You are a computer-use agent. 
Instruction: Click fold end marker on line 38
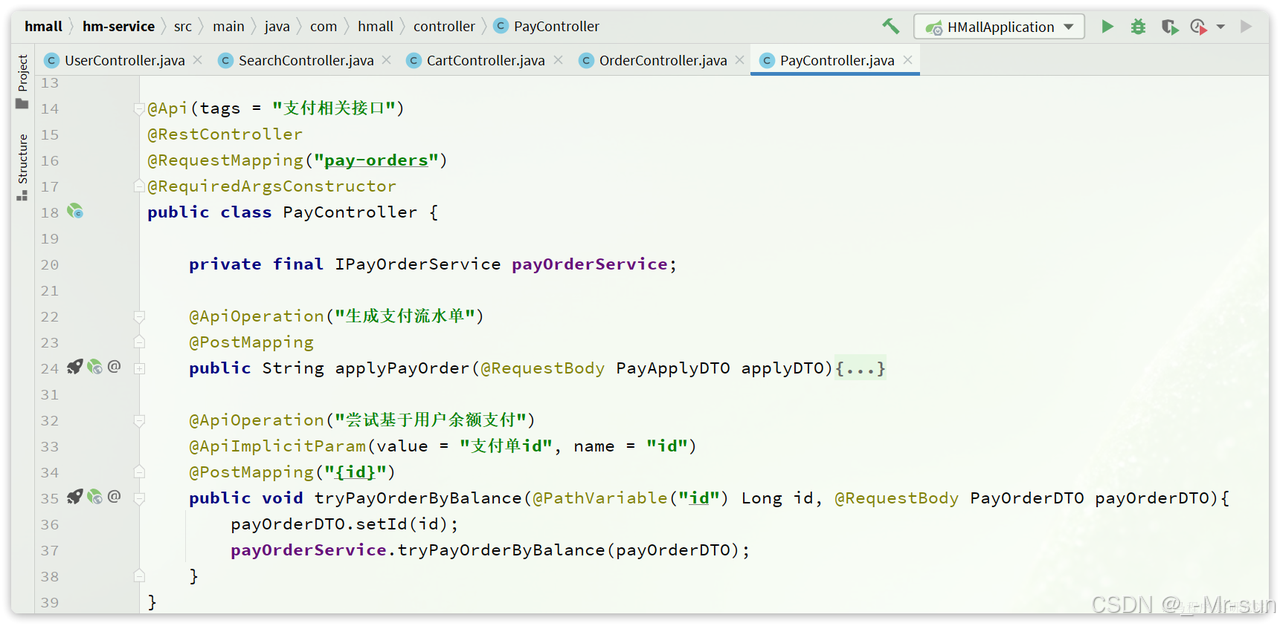pos(140,576)
